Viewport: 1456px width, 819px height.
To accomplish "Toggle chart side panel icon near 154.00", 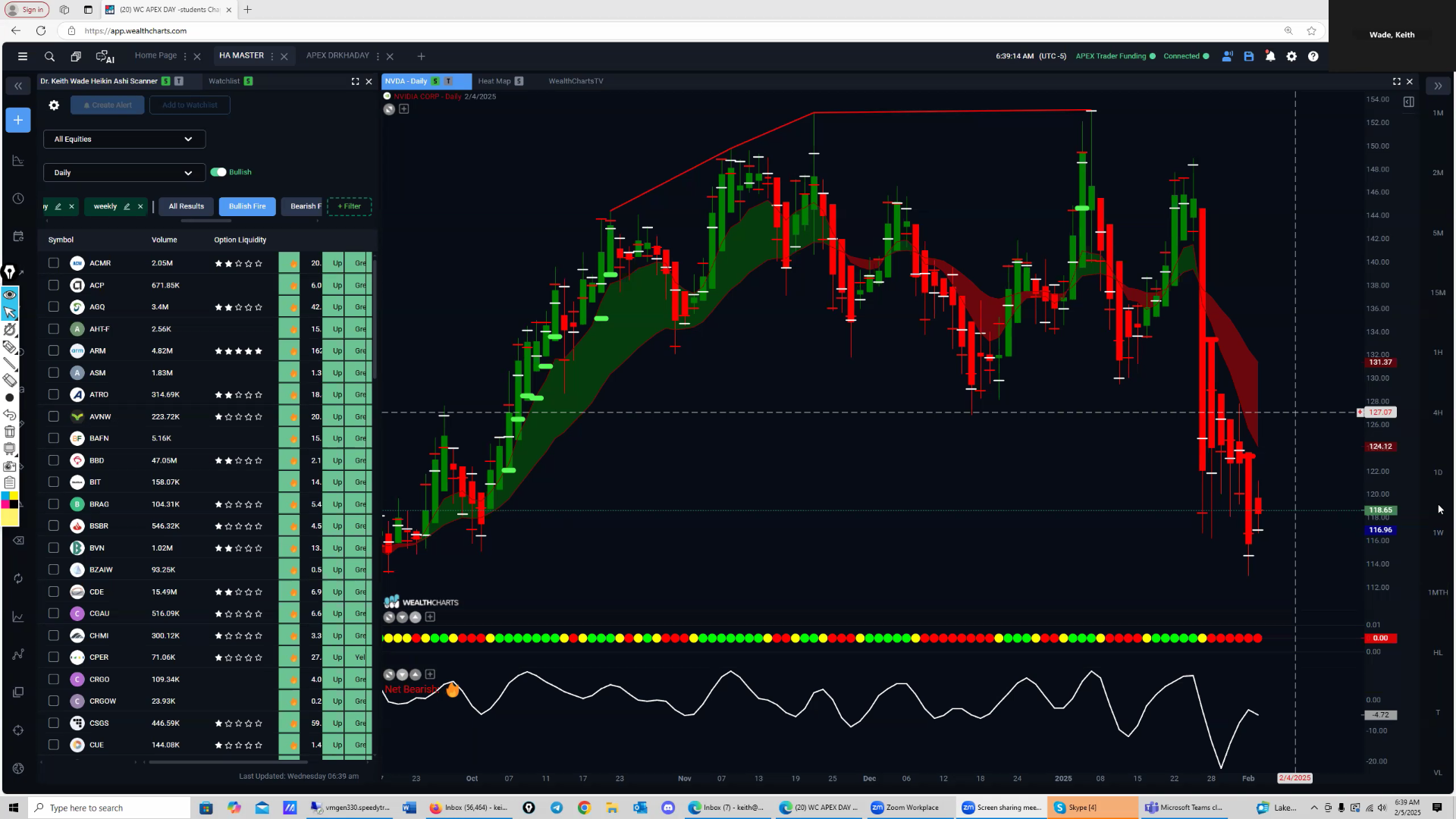I will pos(1408,102).
